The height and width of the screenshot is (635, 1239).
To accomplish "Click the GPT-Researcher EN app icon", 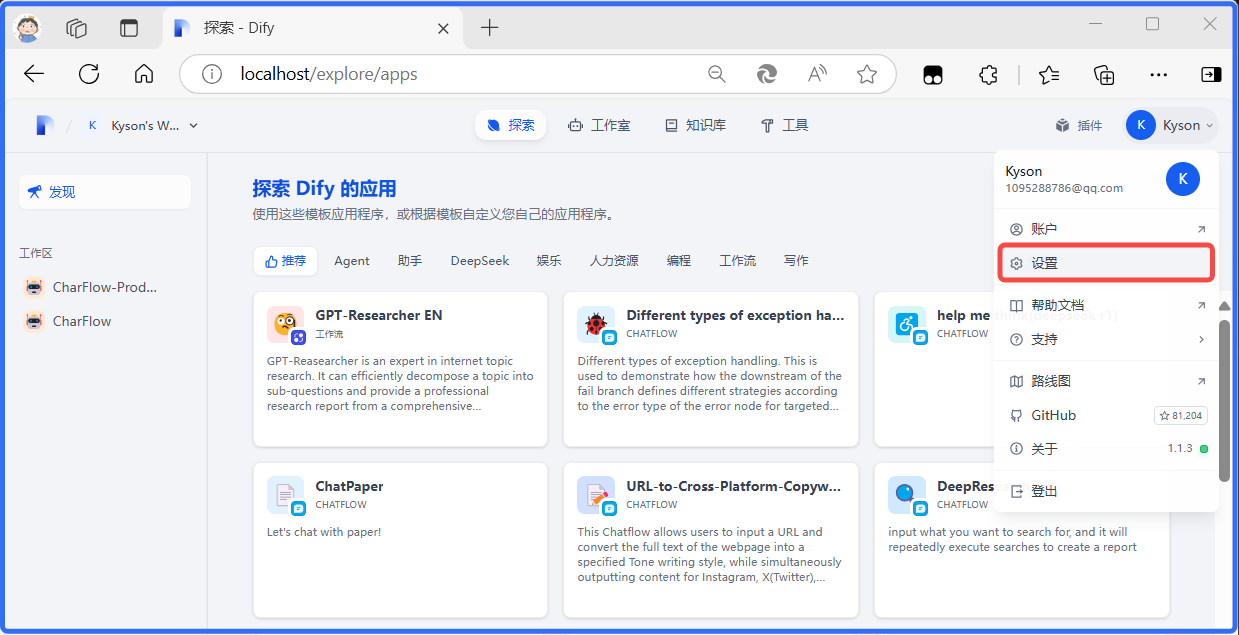I will (x=285, y=324).
